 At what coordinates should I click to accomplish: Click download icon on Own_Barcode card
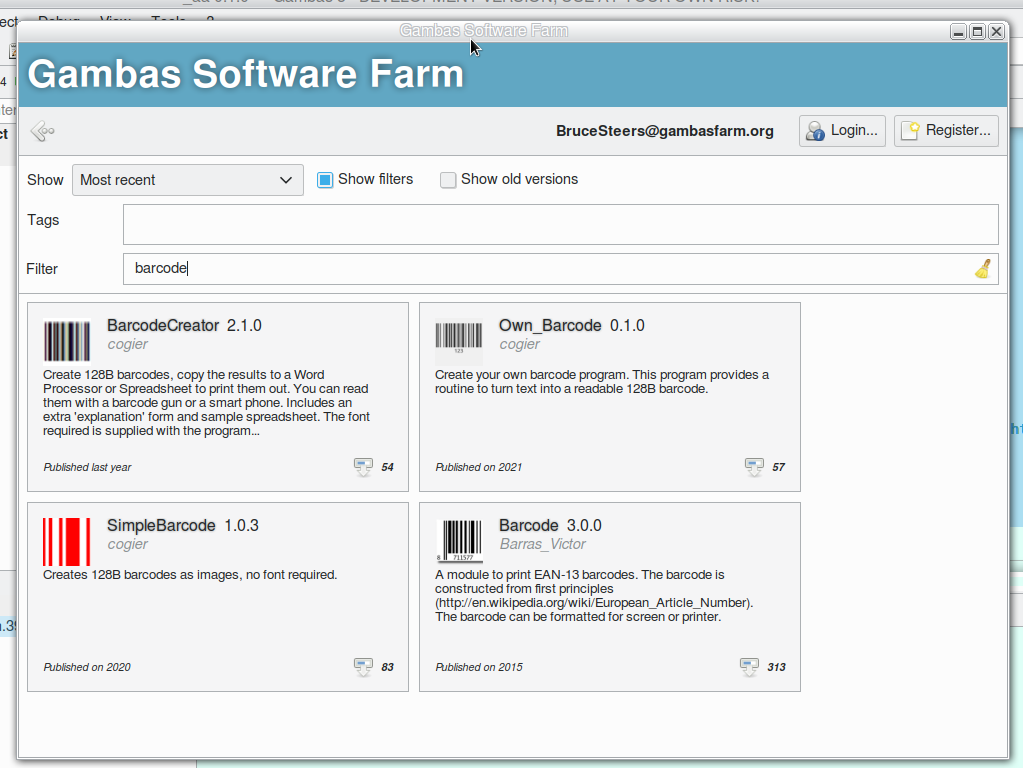point(755,467)
